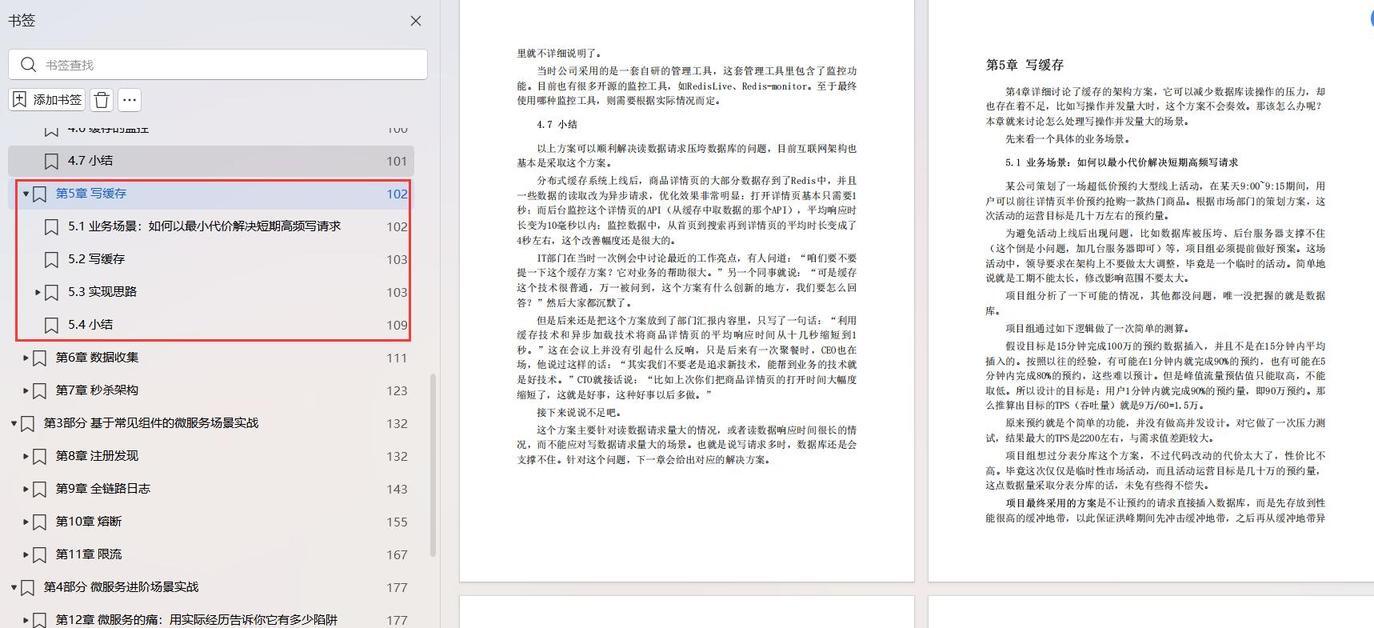Open the 第5章 写缓存 bookmark
Viewport: 1374px width, 628px height.
[x=91, y=194]
